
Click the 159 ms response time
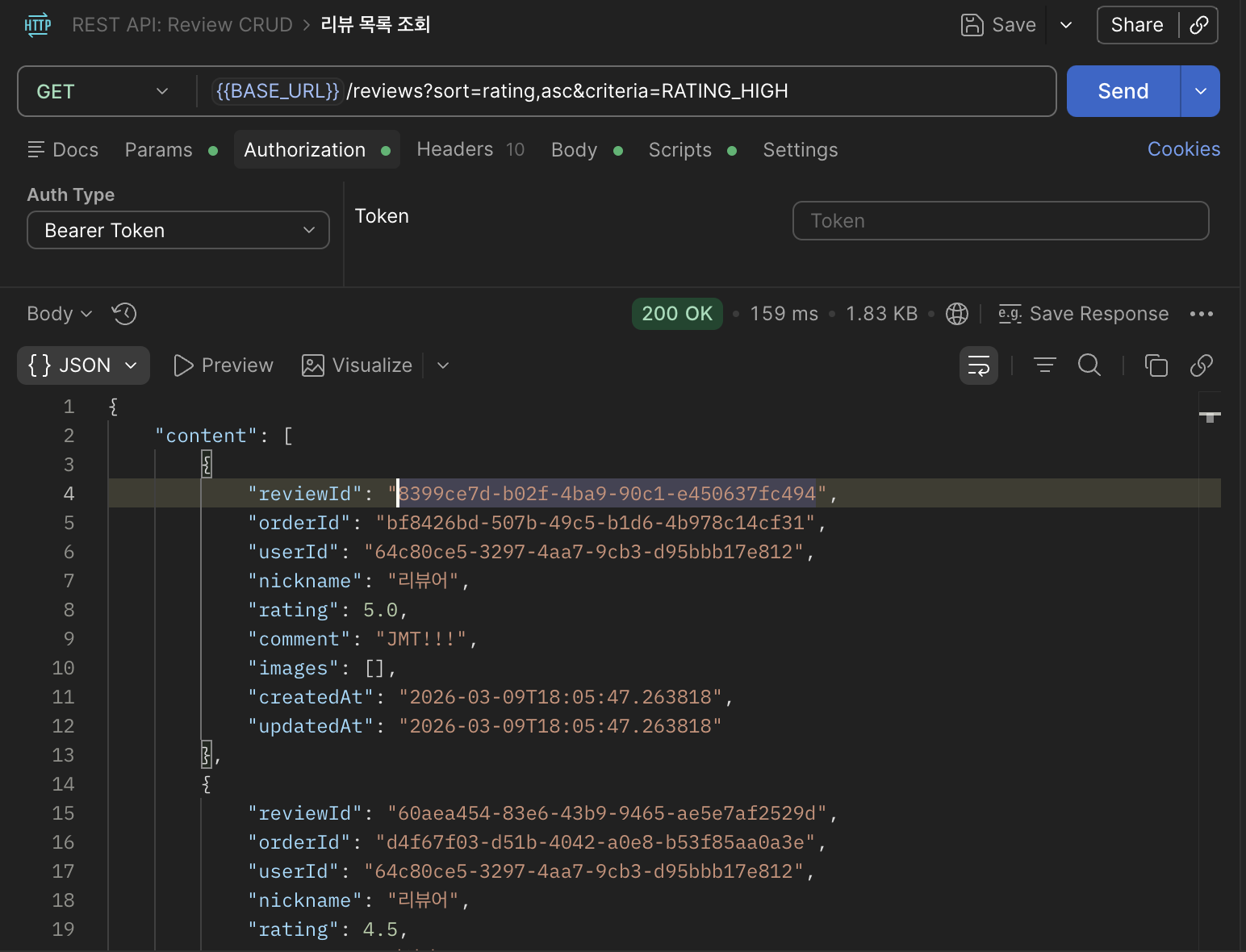[x=784, y=314]
